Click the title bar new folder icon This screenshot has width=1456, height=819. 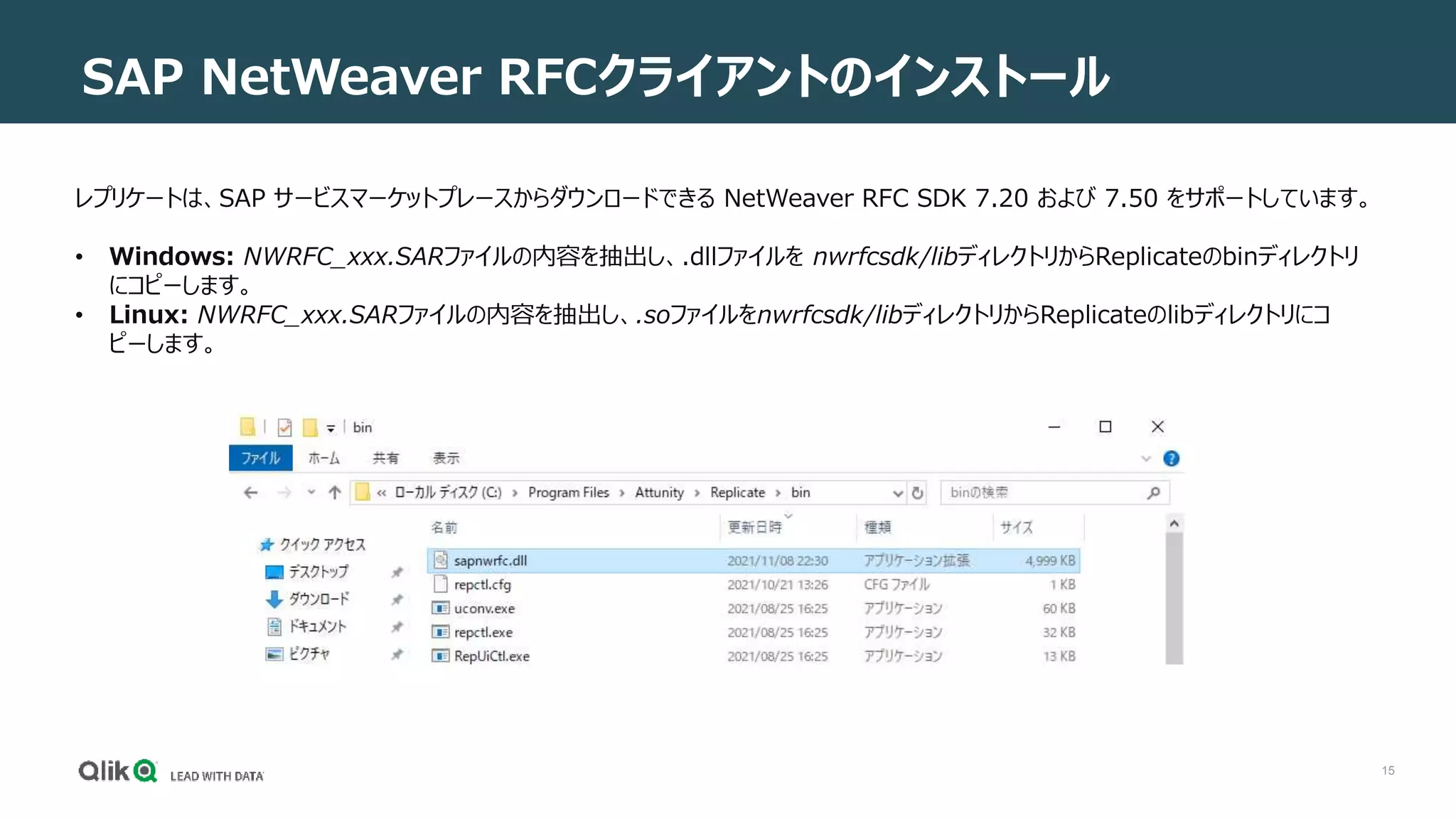click(x=310, y=427)
